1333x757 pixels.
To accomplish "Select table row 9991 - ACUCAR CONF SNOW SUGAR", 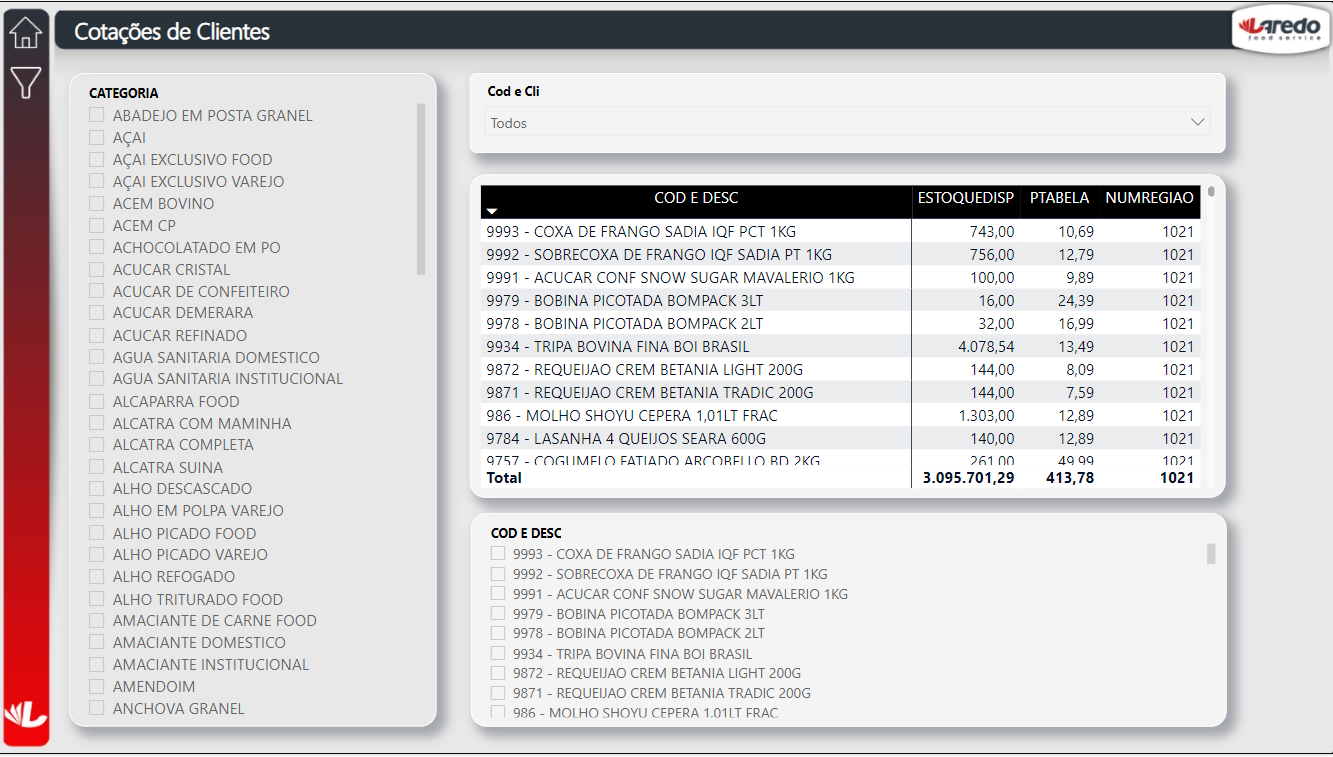I will click(x=840, y=277).
